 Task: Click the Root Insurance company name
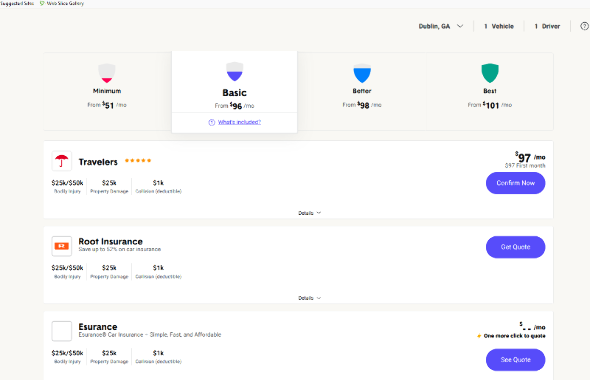pyautogui.click(x=110, y=241)
